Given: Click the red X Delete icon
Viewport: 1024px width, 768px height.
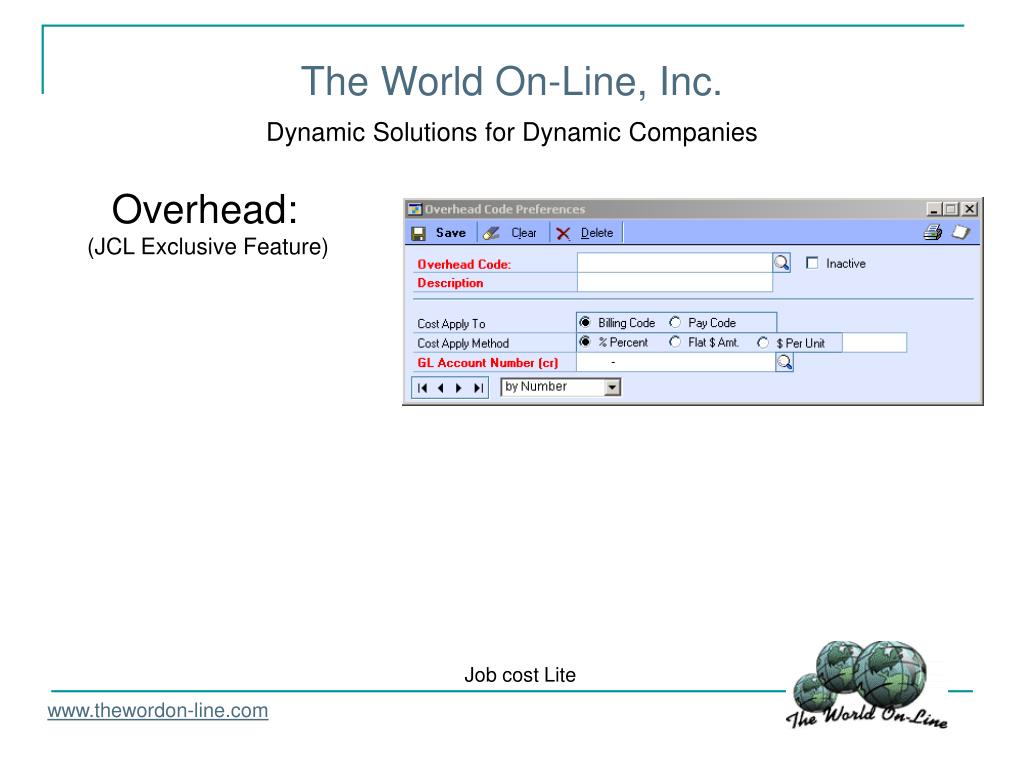Looking at the screenshot, I should coord(563,233).
